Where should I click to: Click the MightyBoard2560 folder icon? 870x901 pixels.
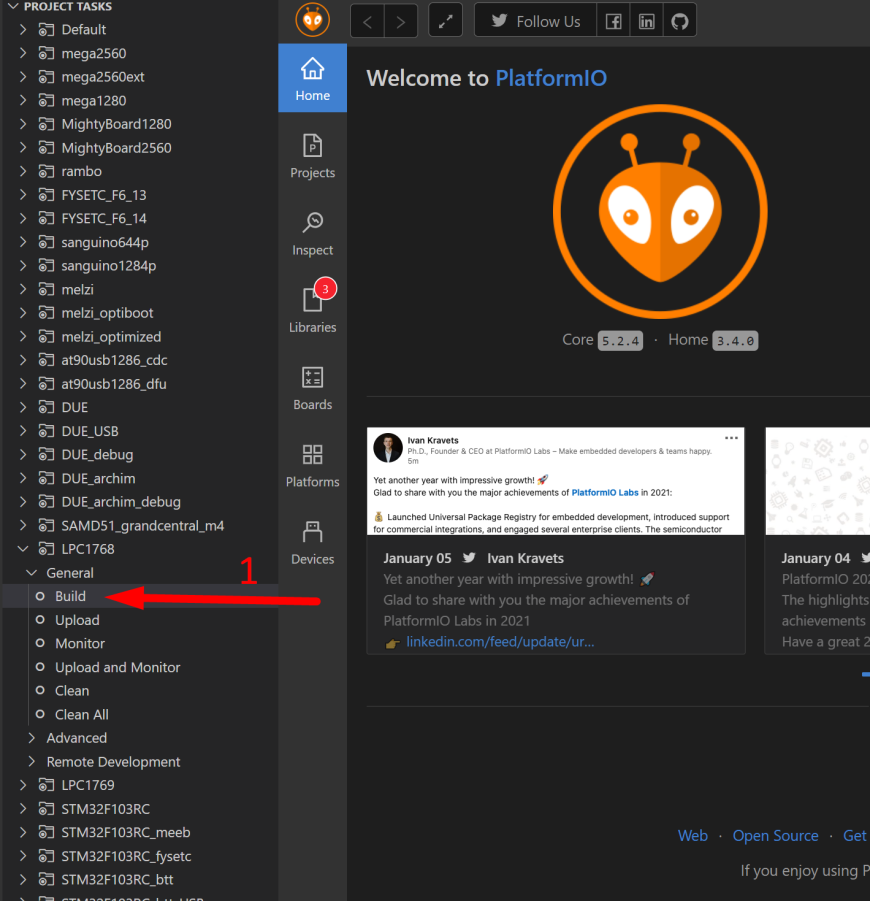coord(46,148)
